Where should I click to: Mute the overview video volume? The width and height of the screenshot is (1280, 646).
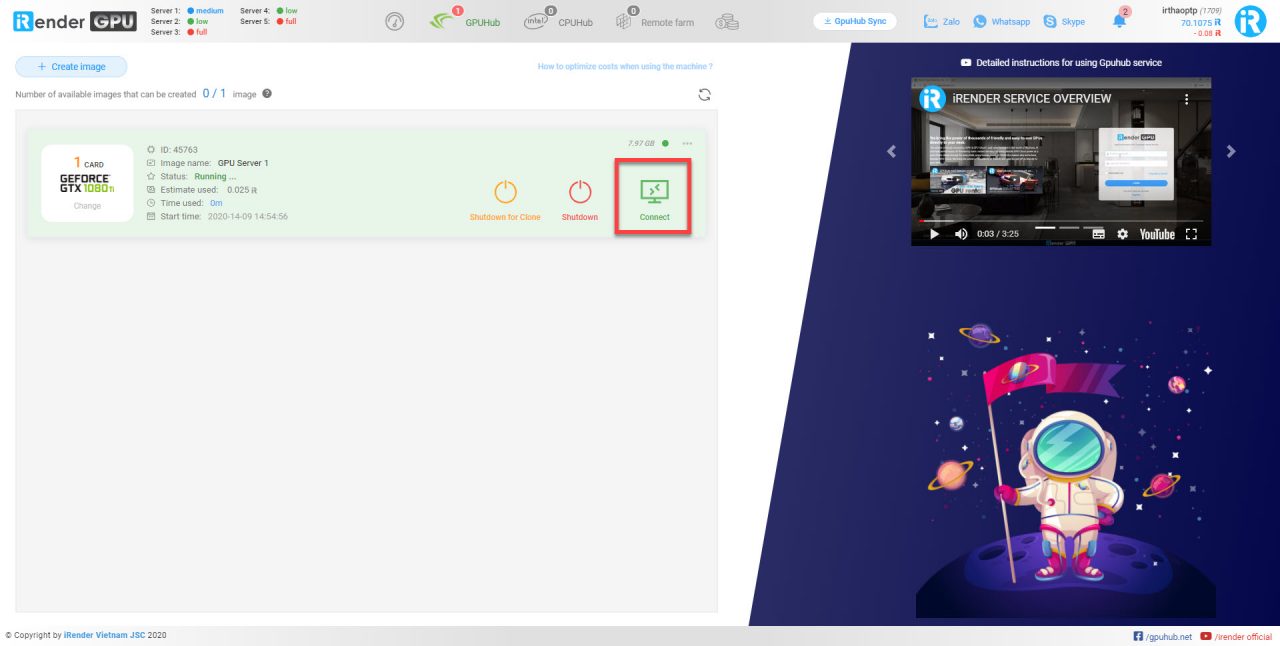coord(961,234)
